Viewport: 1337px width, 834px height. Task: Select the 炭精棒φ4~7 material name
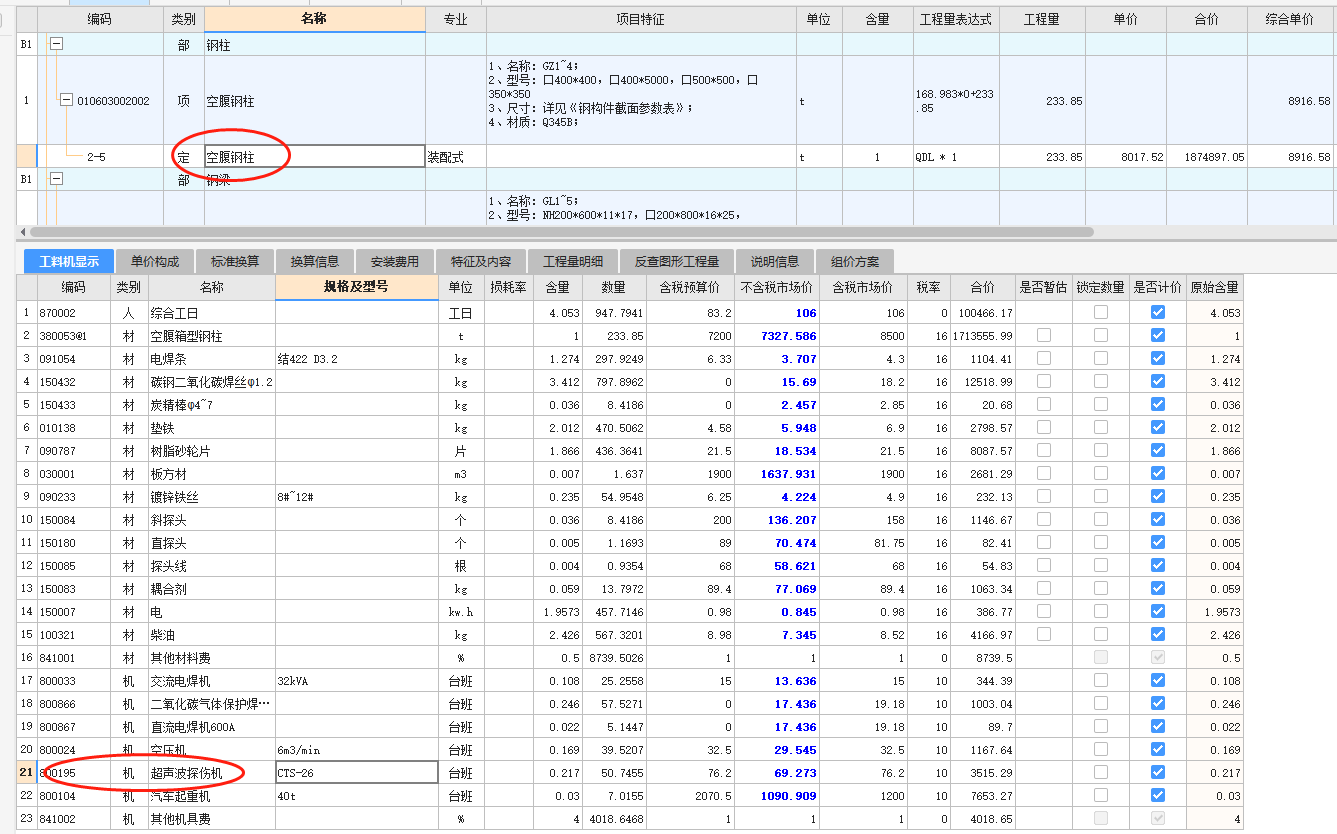coord(212,404)
